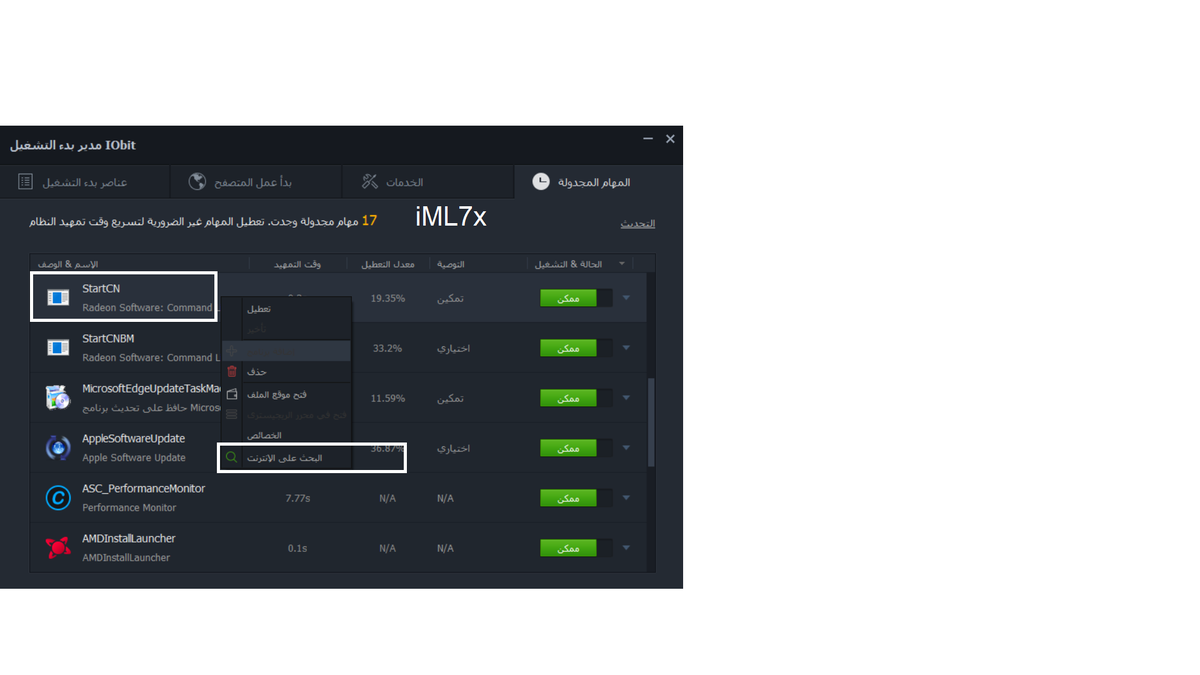
Task: Open the dropdown arrow for StartCN row
Action: pos(626,298)
